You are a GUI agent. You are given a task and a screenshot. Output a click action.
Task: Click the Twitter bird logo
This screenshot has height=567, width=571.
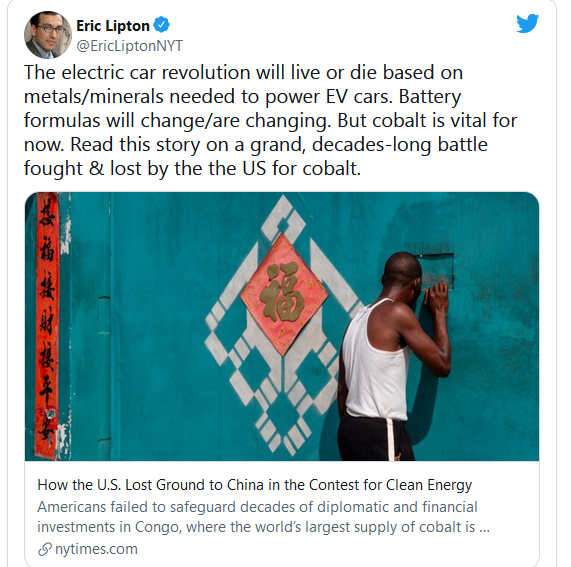tap(527, 23)
